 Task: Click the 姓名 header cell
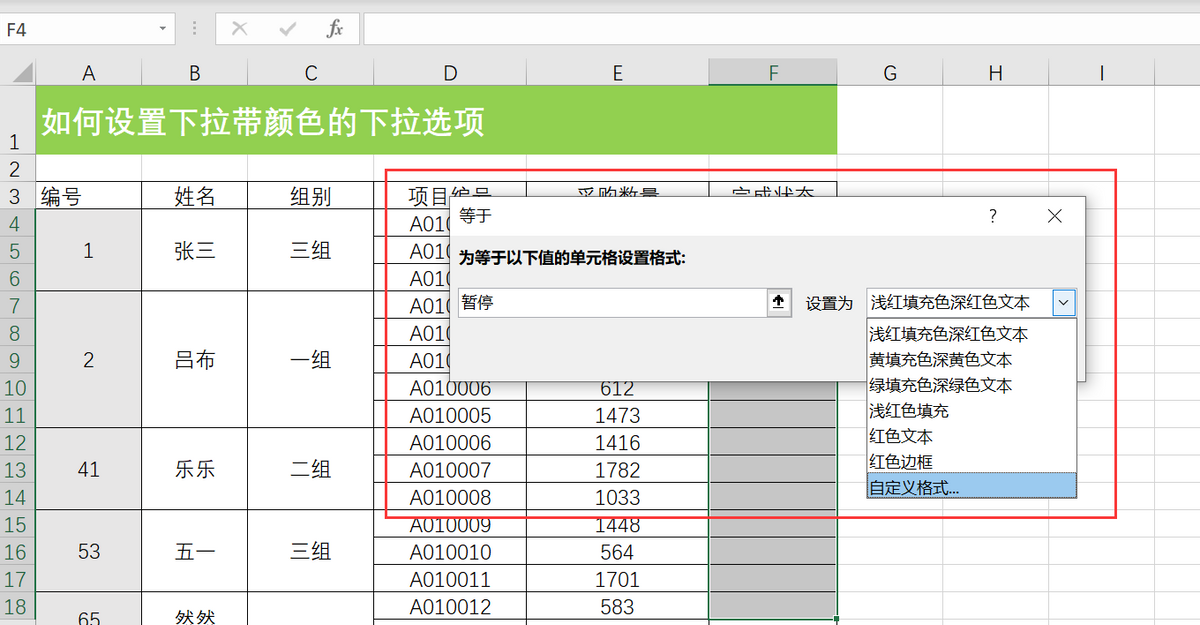point(195,196)
